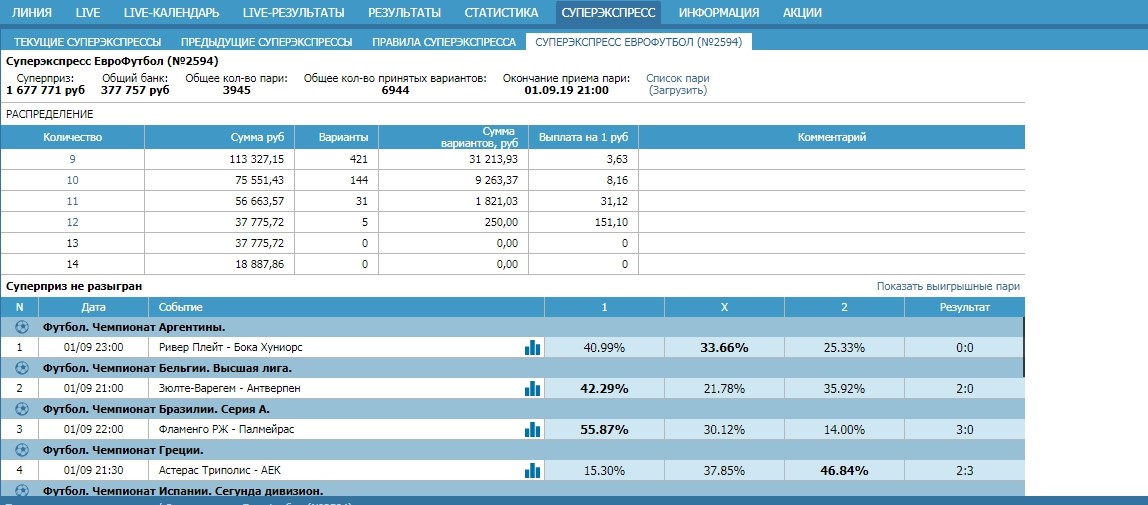The image size is (1148, 505).
Task: Switch to LIVE-КАЛЕНДАРЬ section
Action: pyautogui.click(x=171, y=13)
